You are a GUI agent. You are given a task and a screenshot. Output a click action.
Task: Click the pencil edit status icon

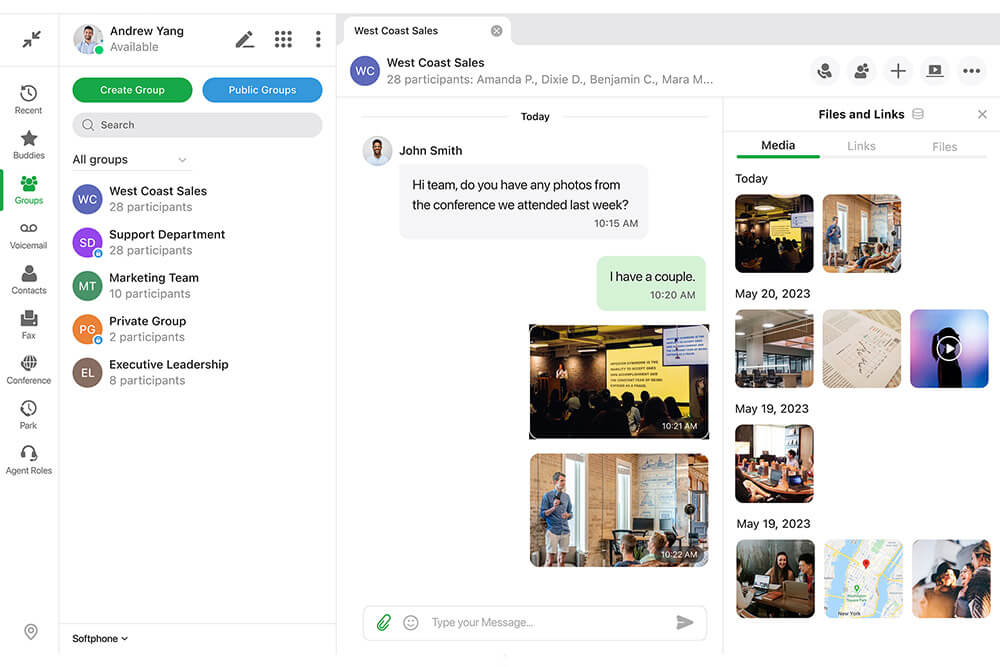coord(245,40)
